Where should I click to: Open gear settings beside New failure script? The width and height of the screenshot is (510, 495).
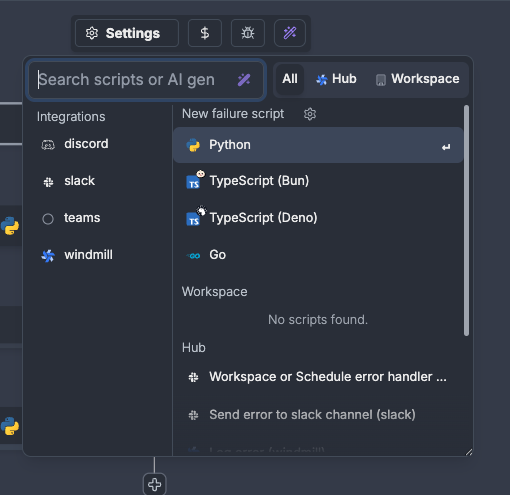click(310, 114)
